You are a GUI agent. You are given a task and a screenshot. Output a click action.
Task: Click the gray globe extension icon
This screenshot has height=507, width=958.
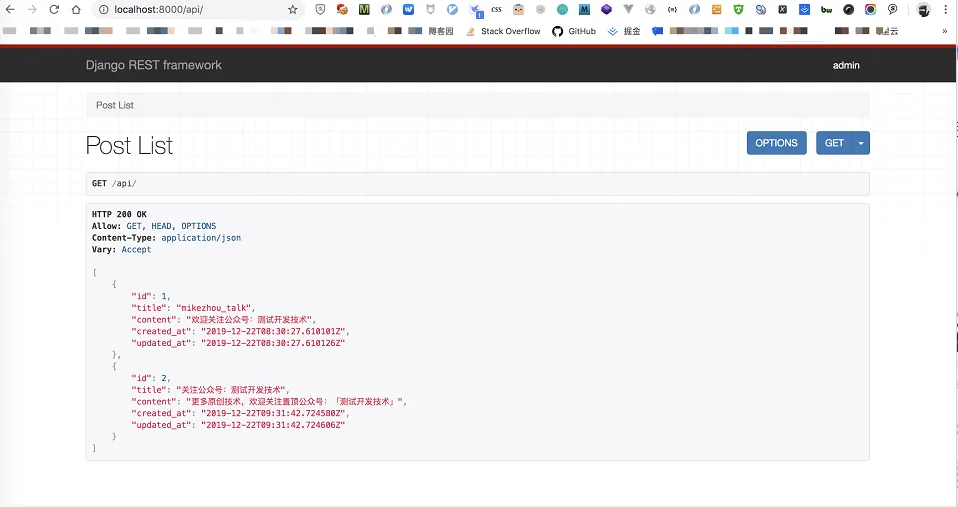click(650, 9)
